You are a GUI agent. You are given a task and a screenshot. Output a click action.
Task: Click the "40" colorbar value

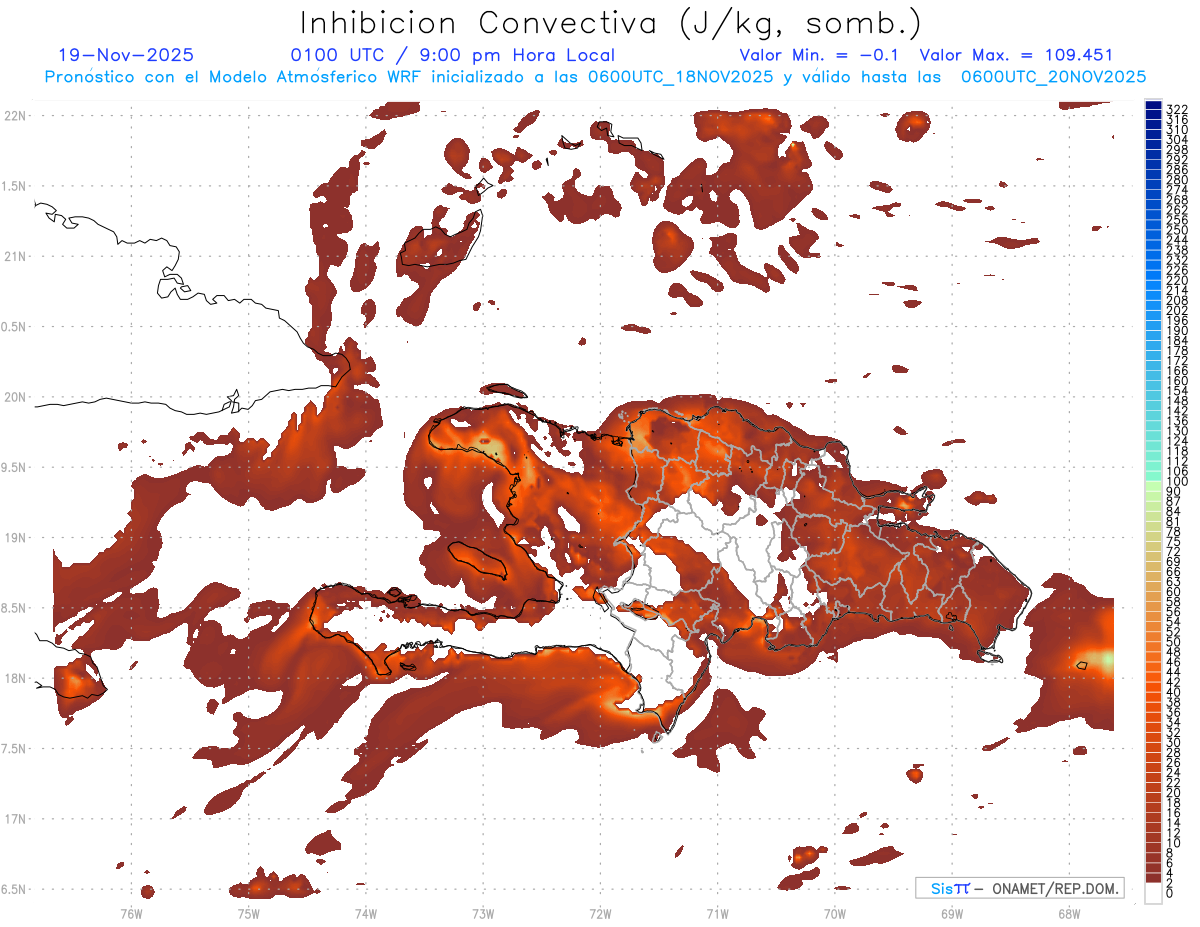(1174, 692)
